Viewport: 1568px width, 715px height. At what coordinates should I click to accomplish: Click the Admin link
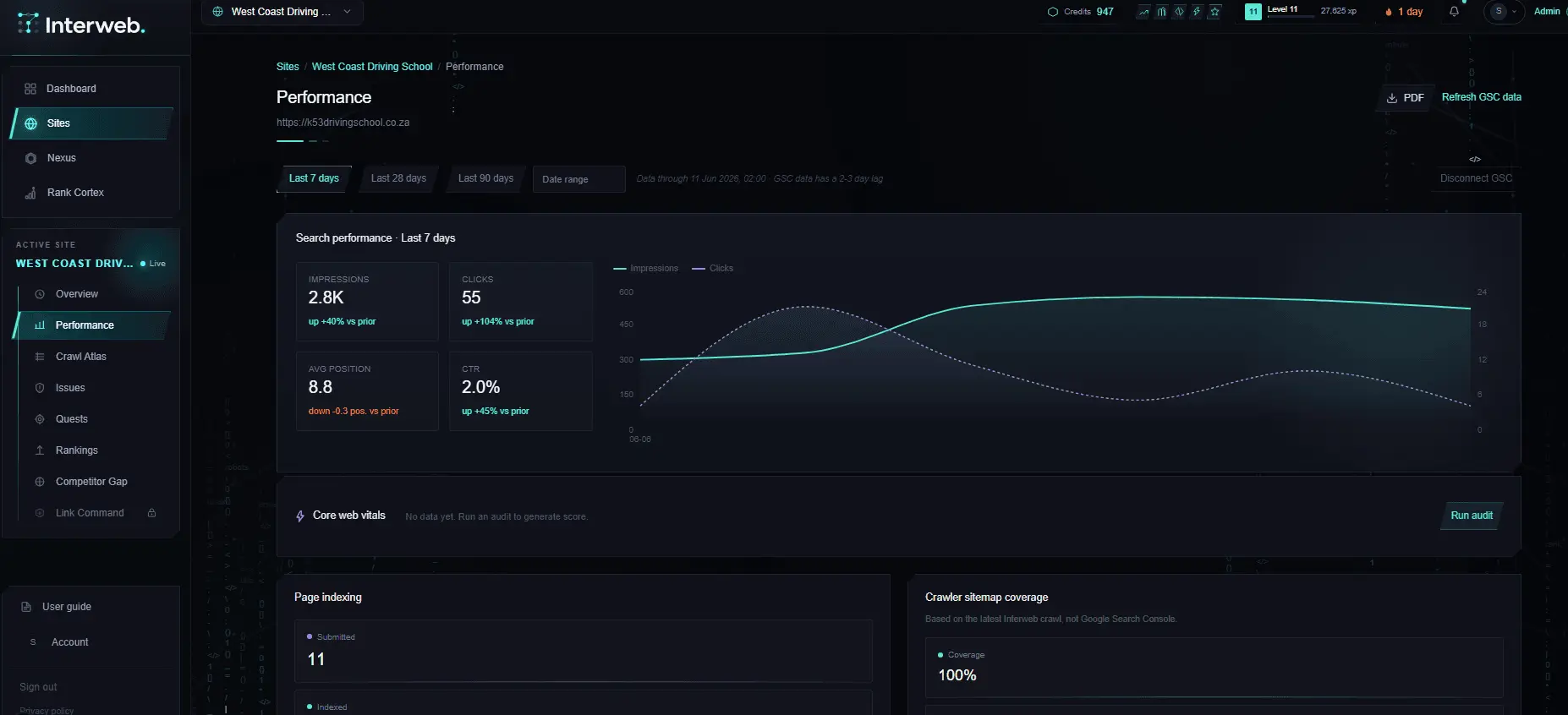pyautogui.click(x=1547, y=11)
